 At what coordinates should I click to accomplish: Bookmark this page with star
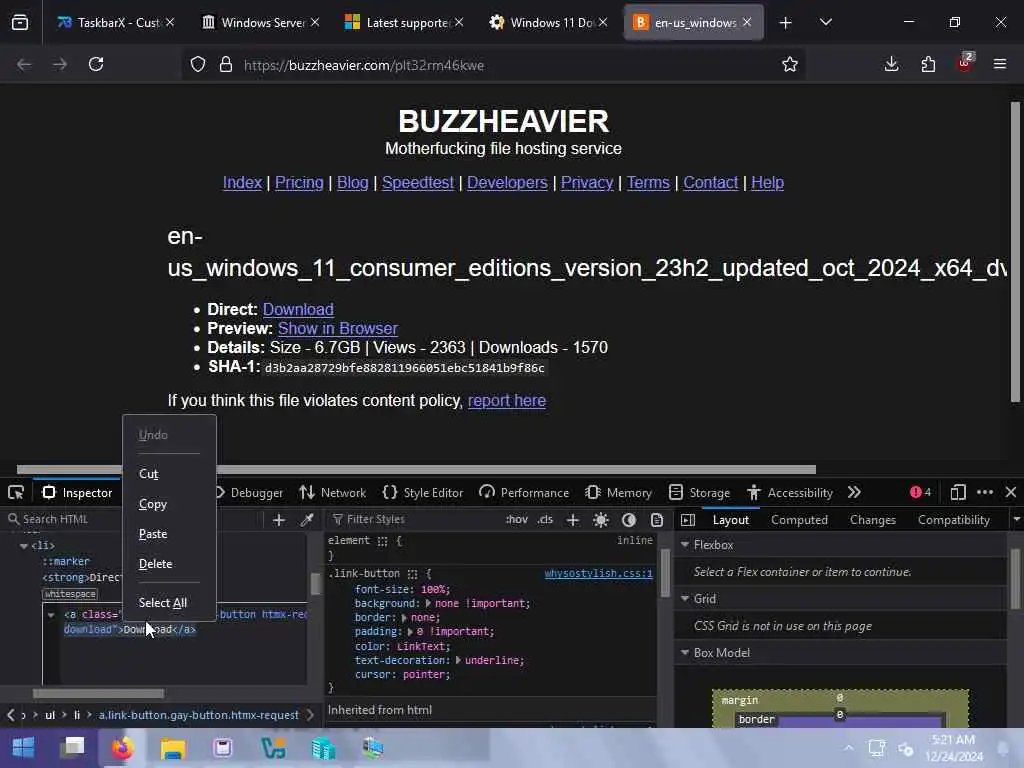[x=790, y=64]
